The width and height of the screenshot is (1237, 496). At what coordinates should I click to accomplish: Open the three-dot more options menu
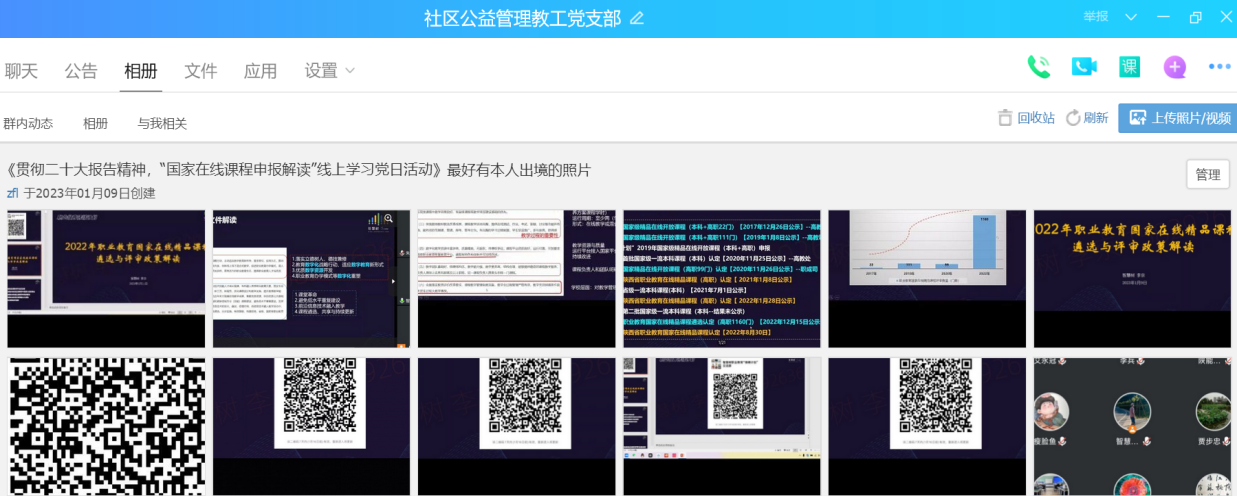[x=1219, y=67]
